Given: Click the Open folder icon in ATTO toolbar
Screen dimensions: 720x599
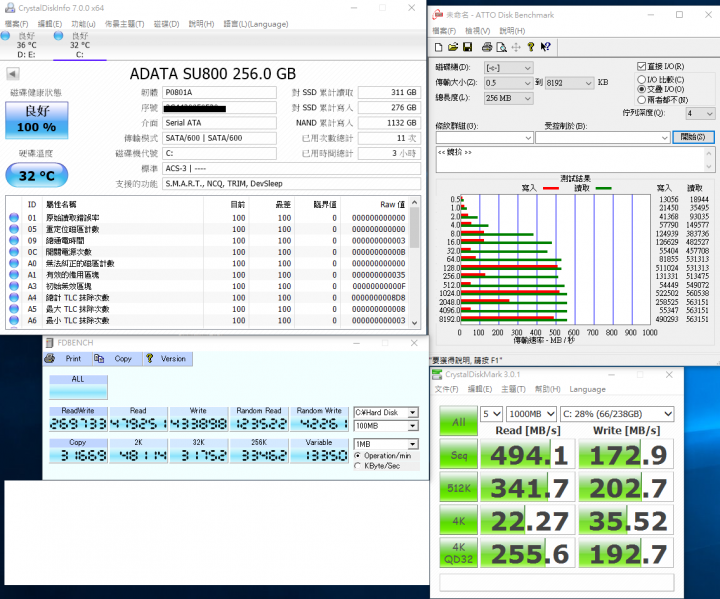Looking at the screenshot, I should click(453, 47).
